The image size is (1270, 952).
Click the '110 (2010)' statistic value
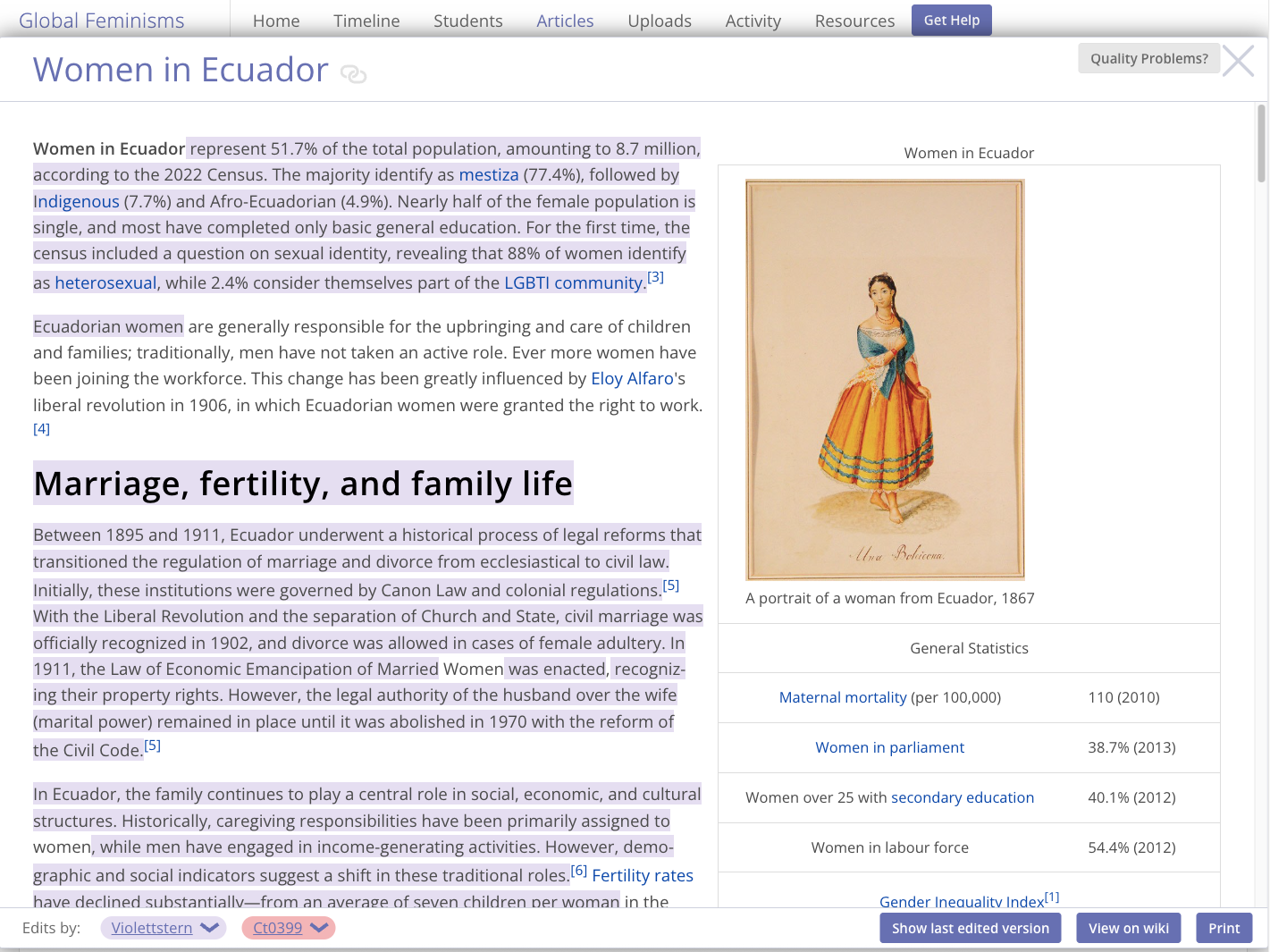pos(1123,697)
